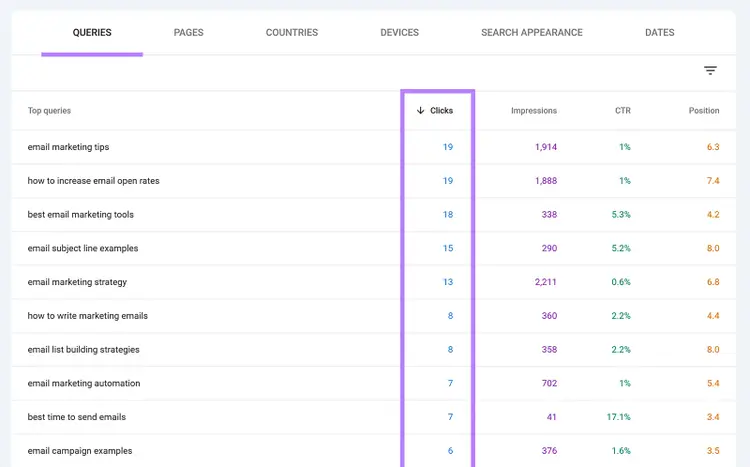This screenshot has width=750, height=467.
Task: Sort by CTR column header
Action: [x=623, y=111]
